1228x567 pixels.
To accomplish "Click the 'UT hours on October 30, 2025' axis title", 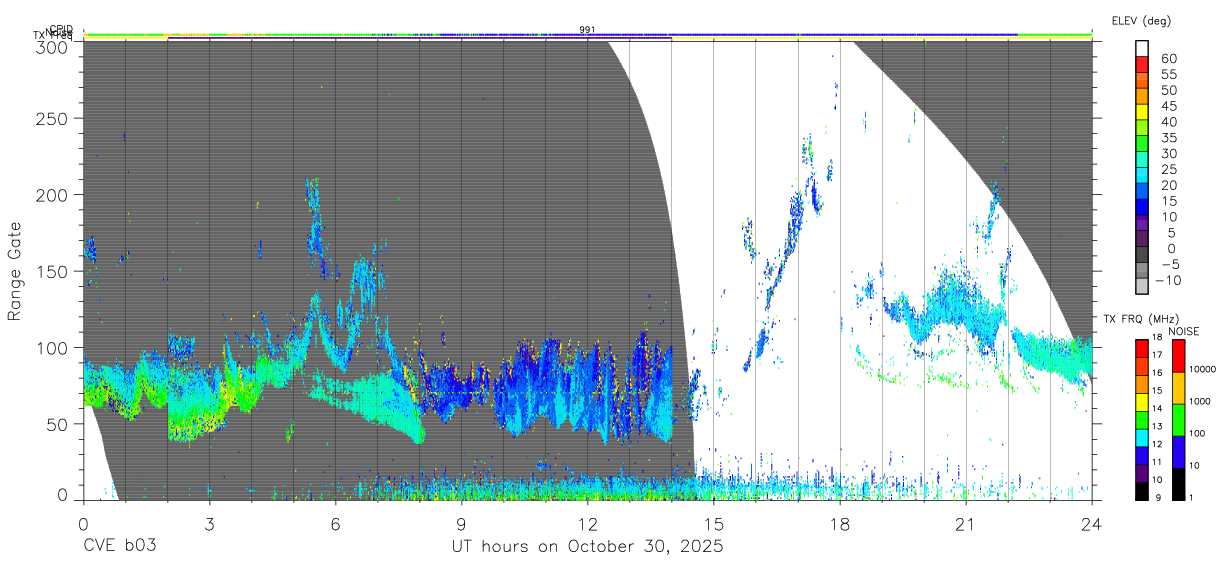I will pyautogui.click(x=587, y=547).
